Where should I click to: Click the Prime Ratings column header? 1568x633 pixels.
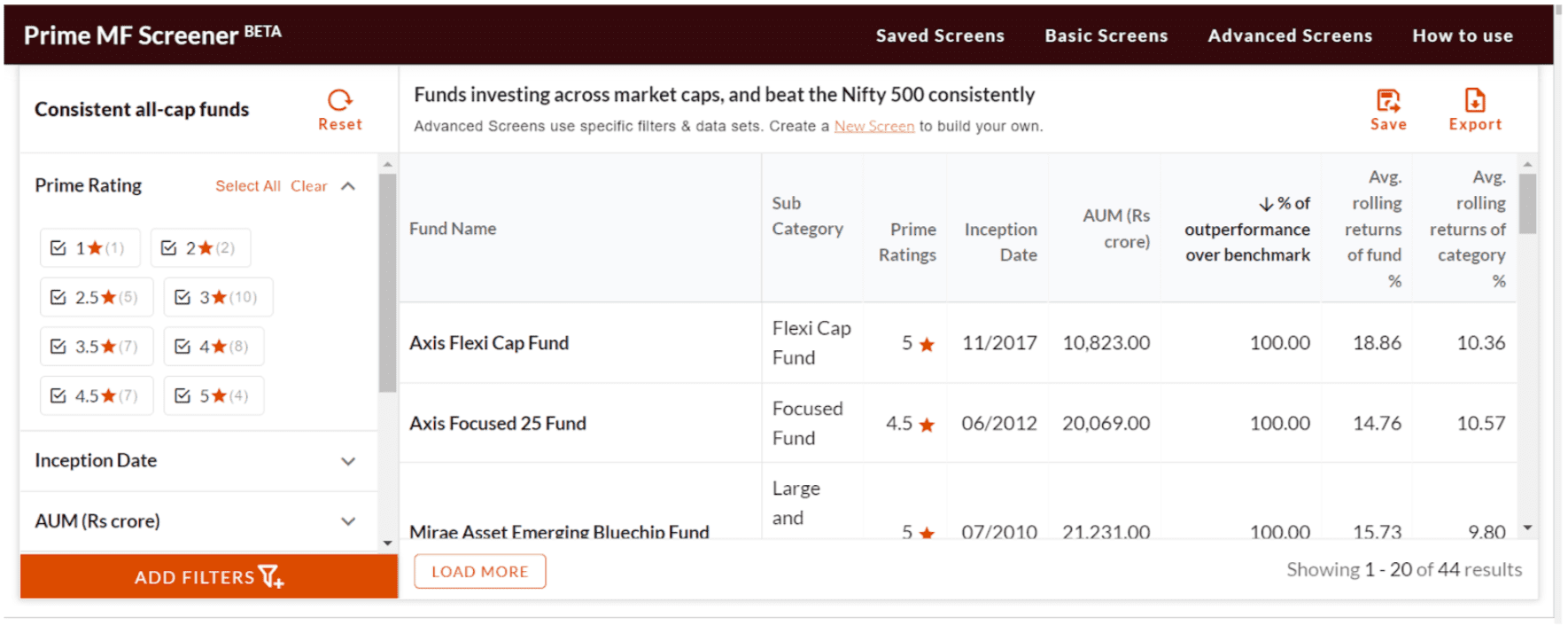pos(907,242)
